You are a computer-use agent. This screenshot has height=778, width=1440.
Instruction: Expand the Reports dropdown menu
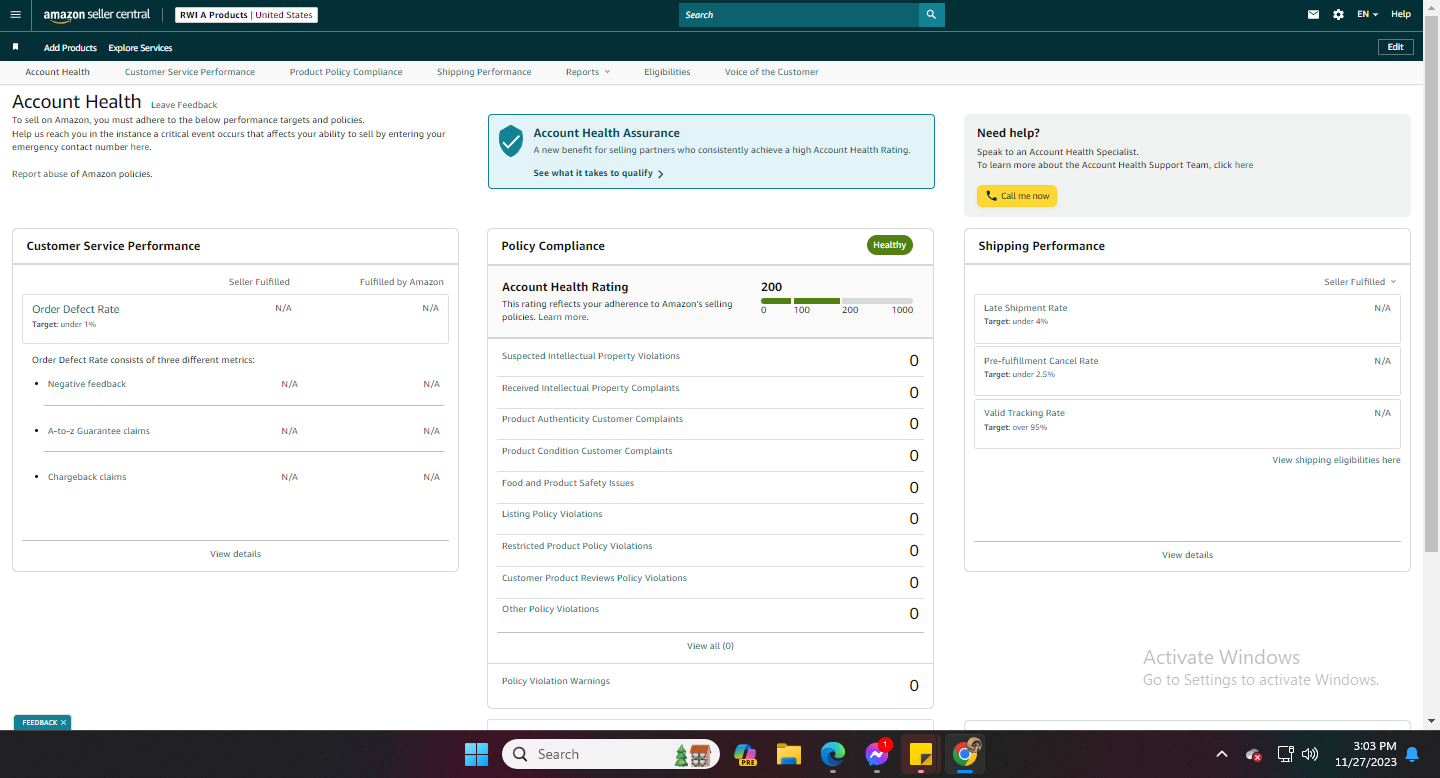[587, 72]
